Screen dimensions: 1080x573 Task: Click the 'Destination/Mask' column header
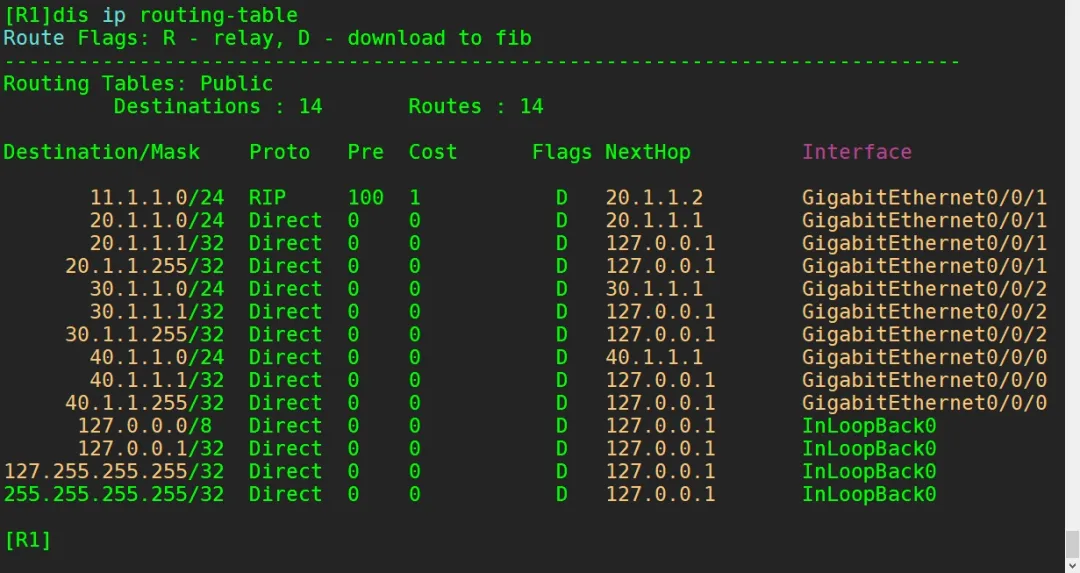[102, 152]
